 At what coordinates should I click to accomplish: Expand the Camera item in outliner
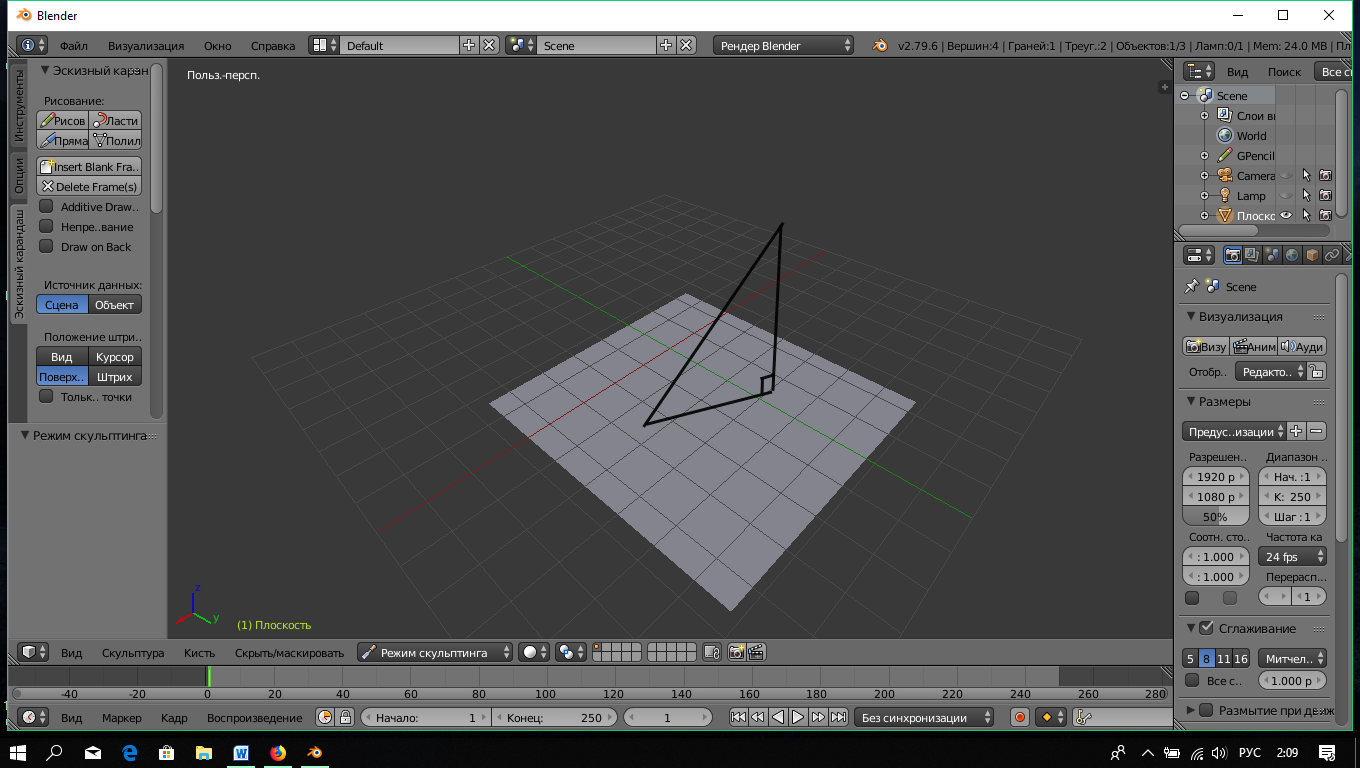pos(1204,176)
